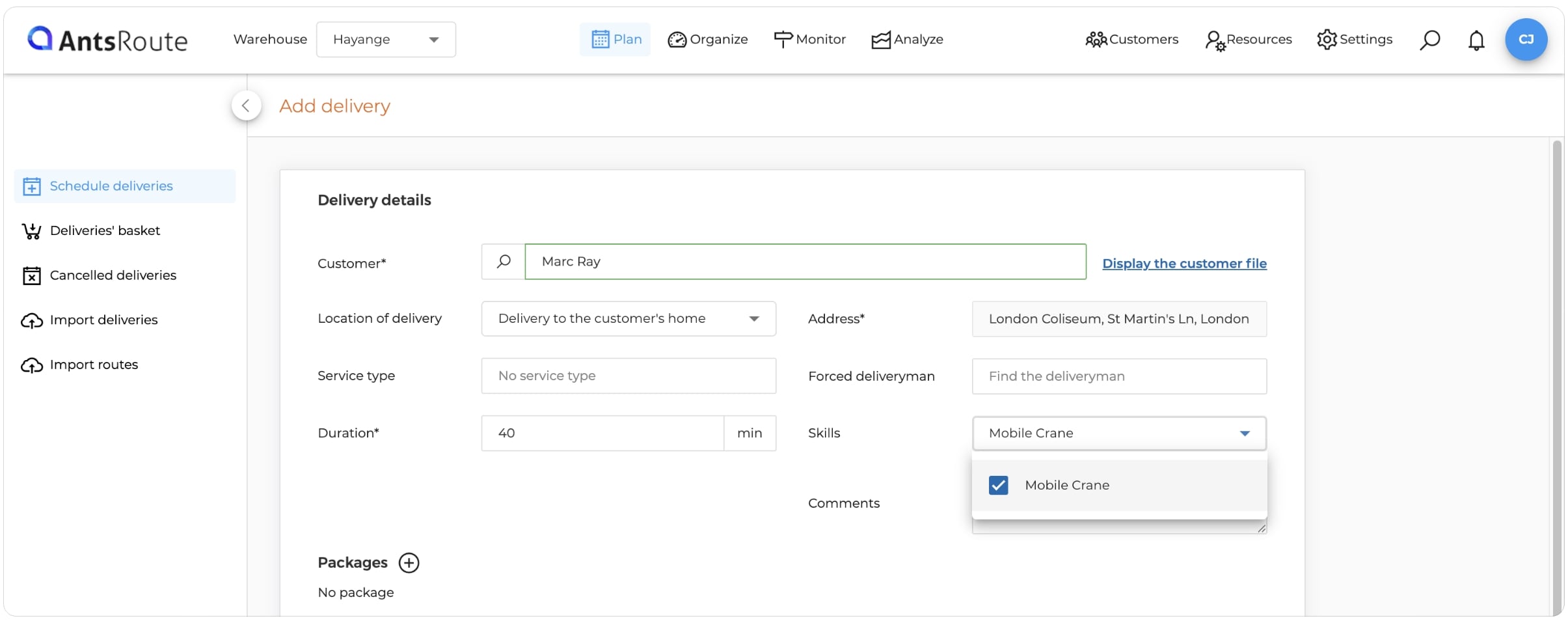
Task: Click the 'No package' text
Action: point(355,592)
